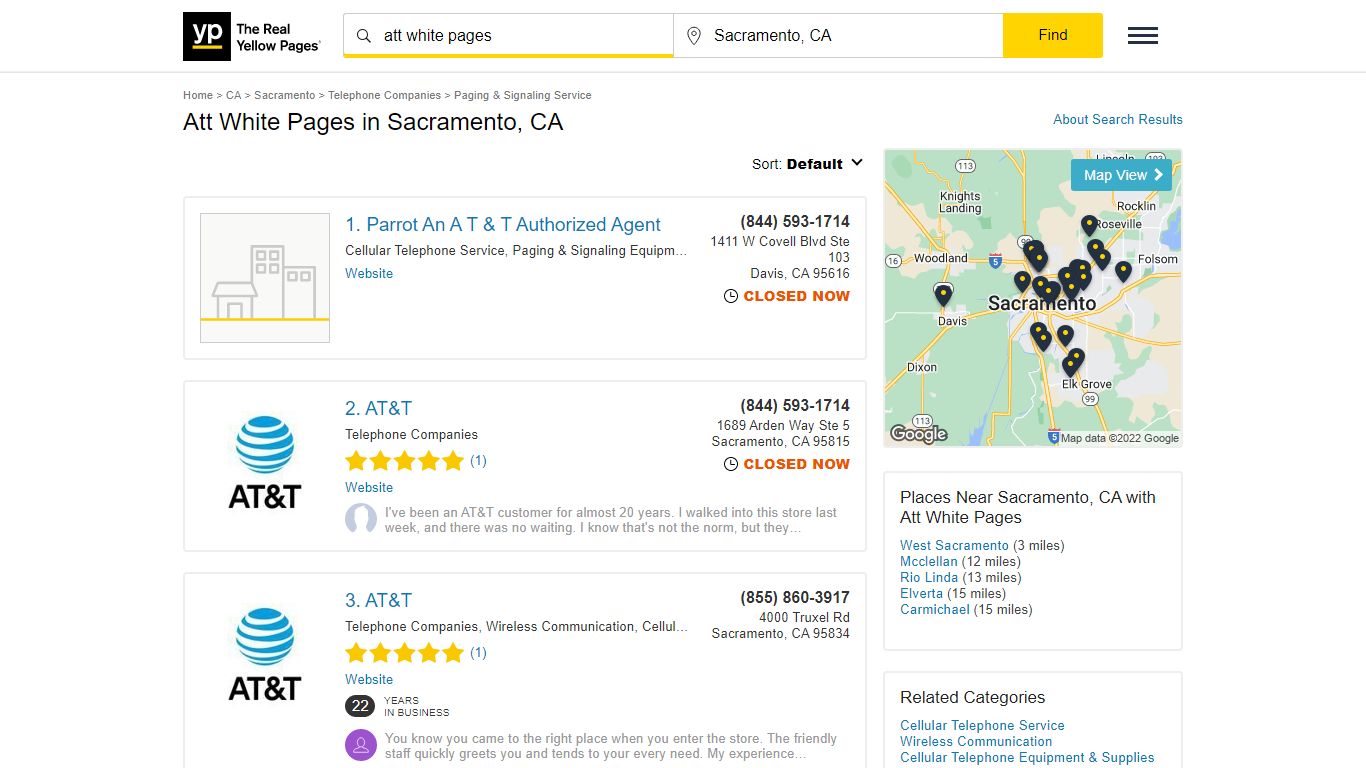Click phone number (855) 860-3917

(x=795, y=597)
